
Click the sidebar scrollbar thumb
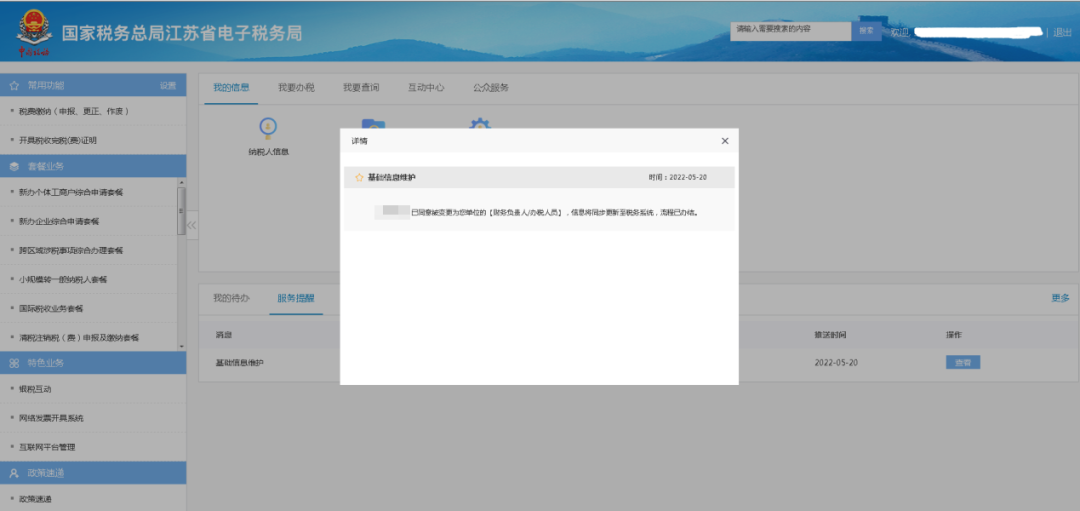[x=182, y=211]
